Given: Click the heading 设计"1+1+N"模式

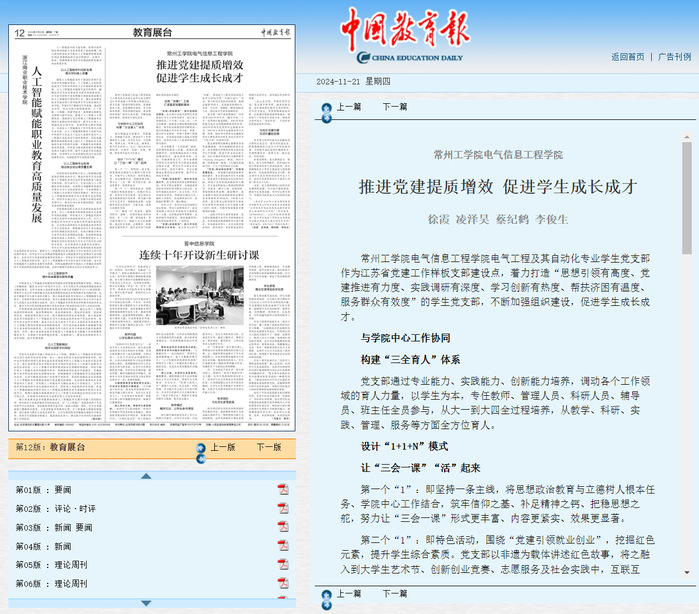Looking at the screenshot, I should coord(404,446).
